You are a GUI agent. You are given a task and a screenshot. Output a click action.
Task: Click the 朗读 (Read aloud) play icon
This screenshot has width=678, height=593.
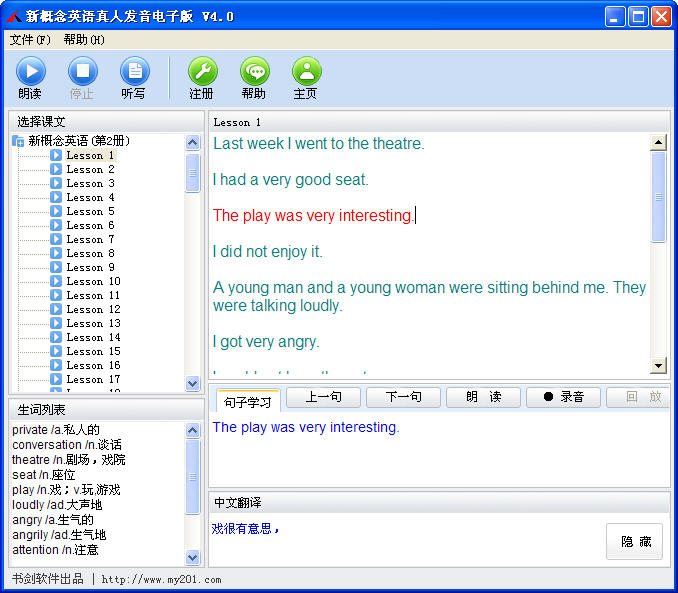30,71
